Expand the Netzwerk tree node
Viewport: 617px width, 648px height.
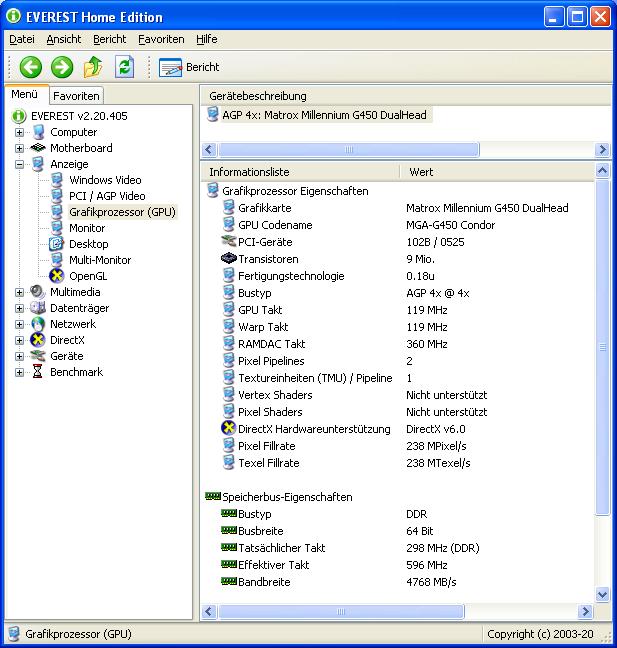(x=19, y=324)
